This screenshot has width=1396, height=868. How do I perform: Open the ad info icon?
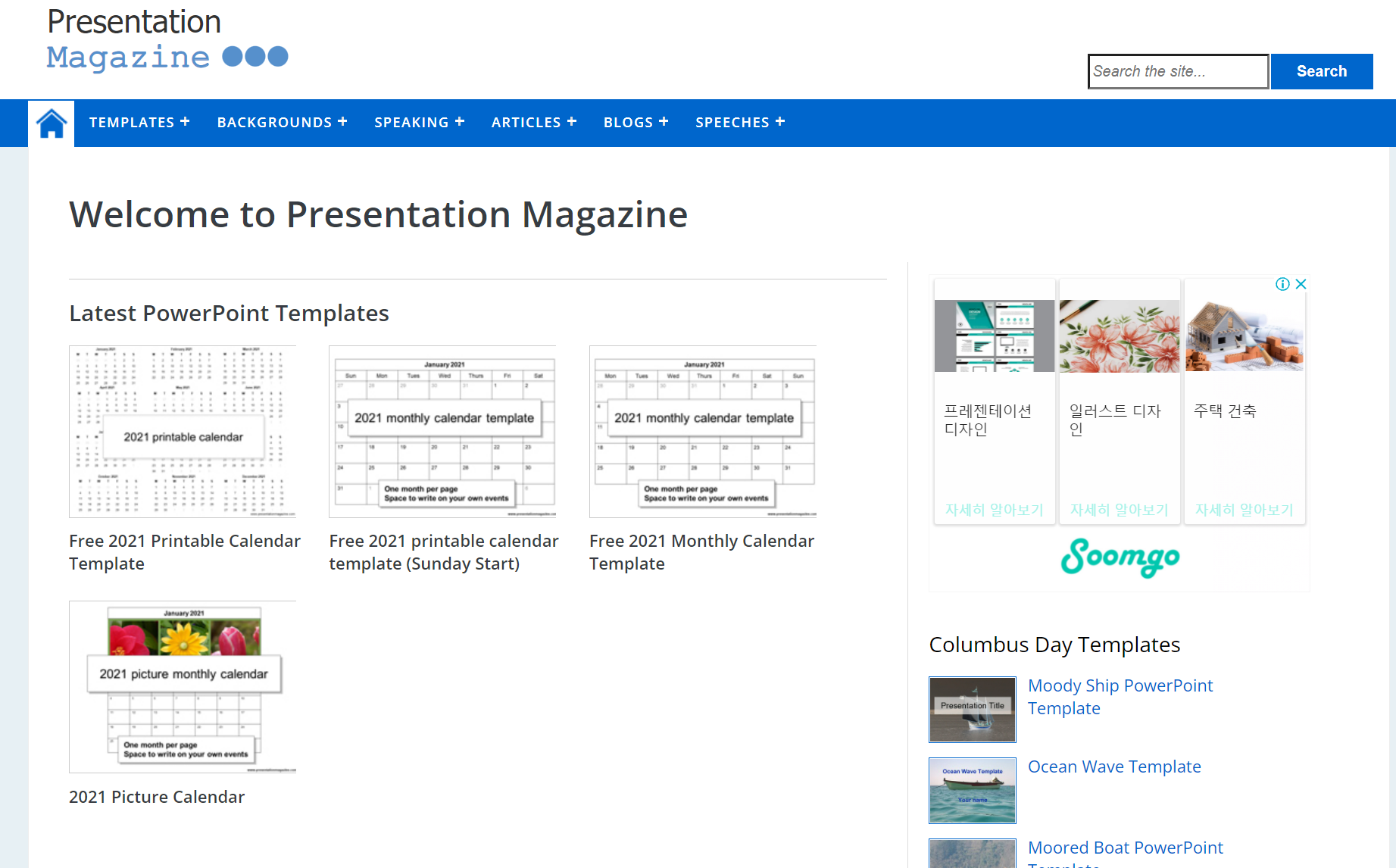click(1282, 284)
